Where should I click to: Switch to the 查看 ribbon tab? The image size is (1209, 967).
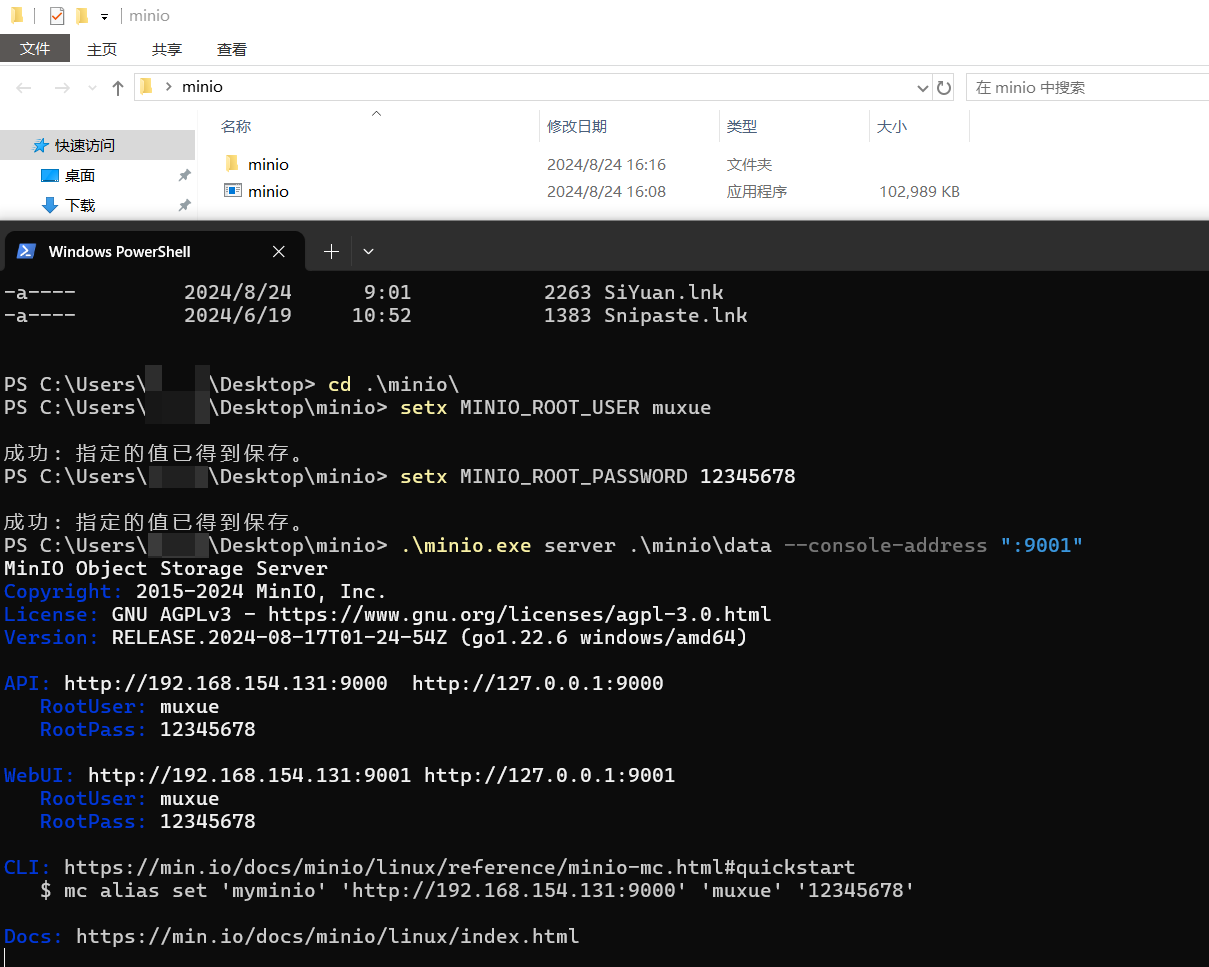[x=231, y=48]
